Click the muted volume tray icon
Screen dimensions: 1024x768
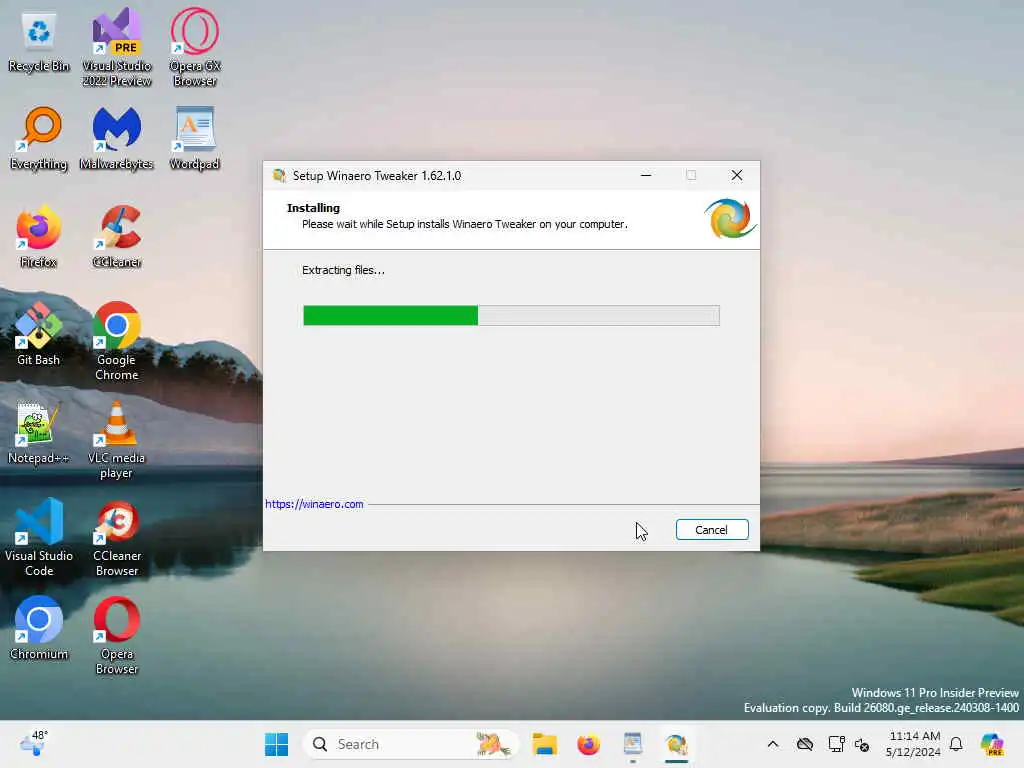click(862, 744)
